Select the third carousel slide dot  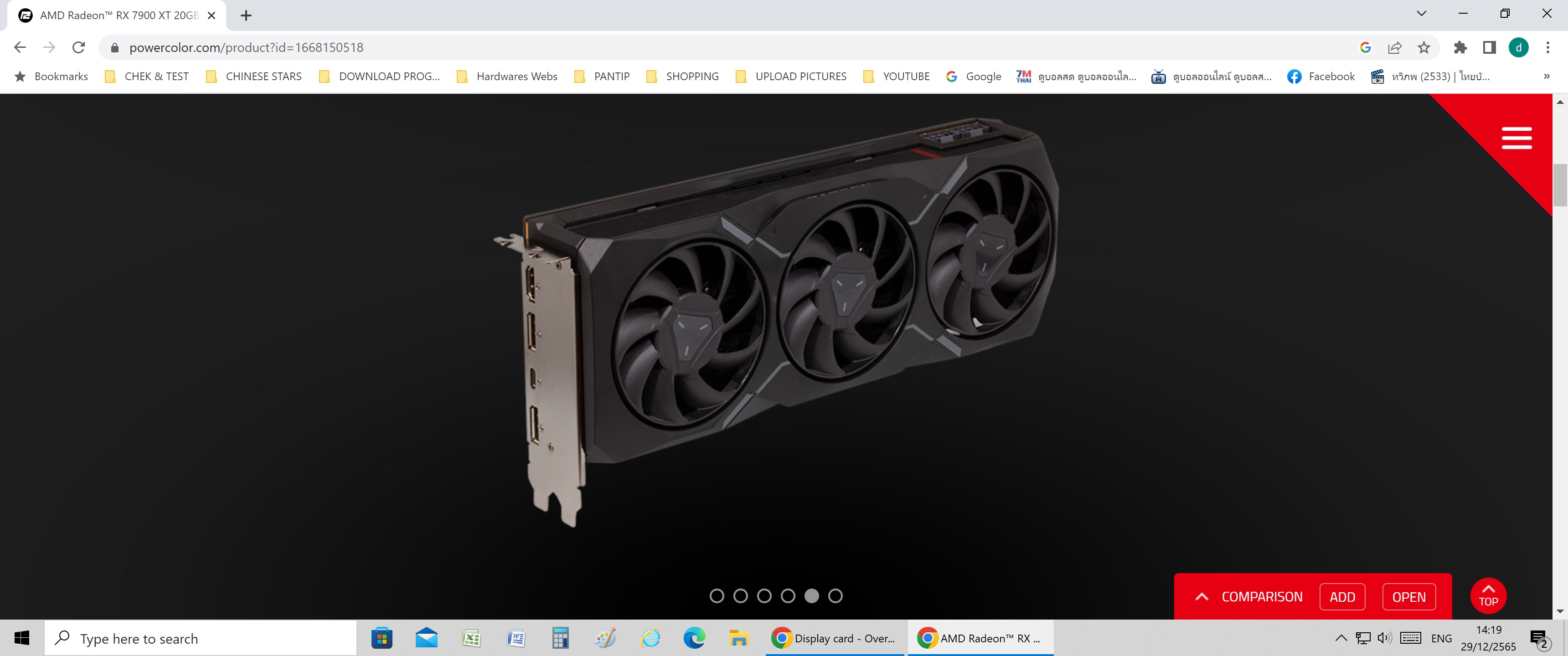(764, 596)
